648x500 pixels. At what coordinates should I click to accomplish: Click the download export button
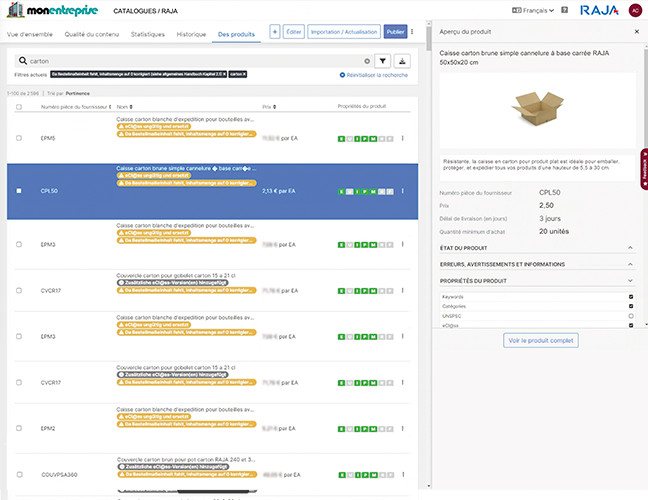pyautogui.click(x=402, y=61)
